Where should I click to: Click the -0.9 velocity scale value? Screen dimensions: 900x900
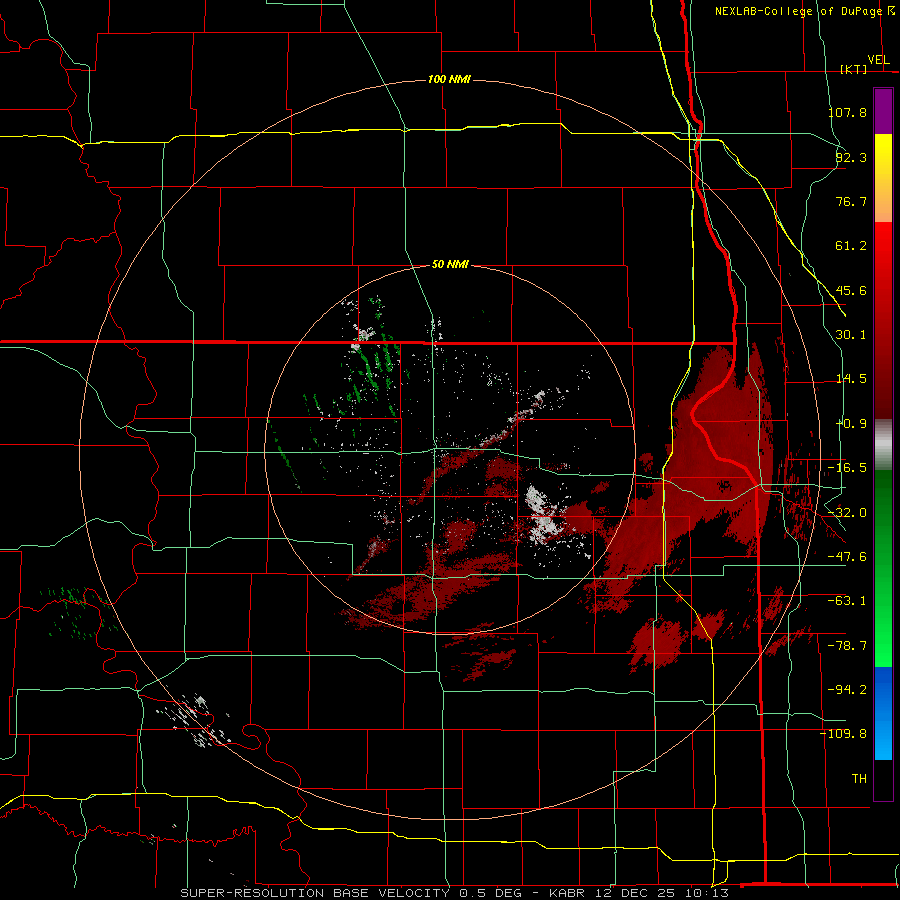(851, 424)
